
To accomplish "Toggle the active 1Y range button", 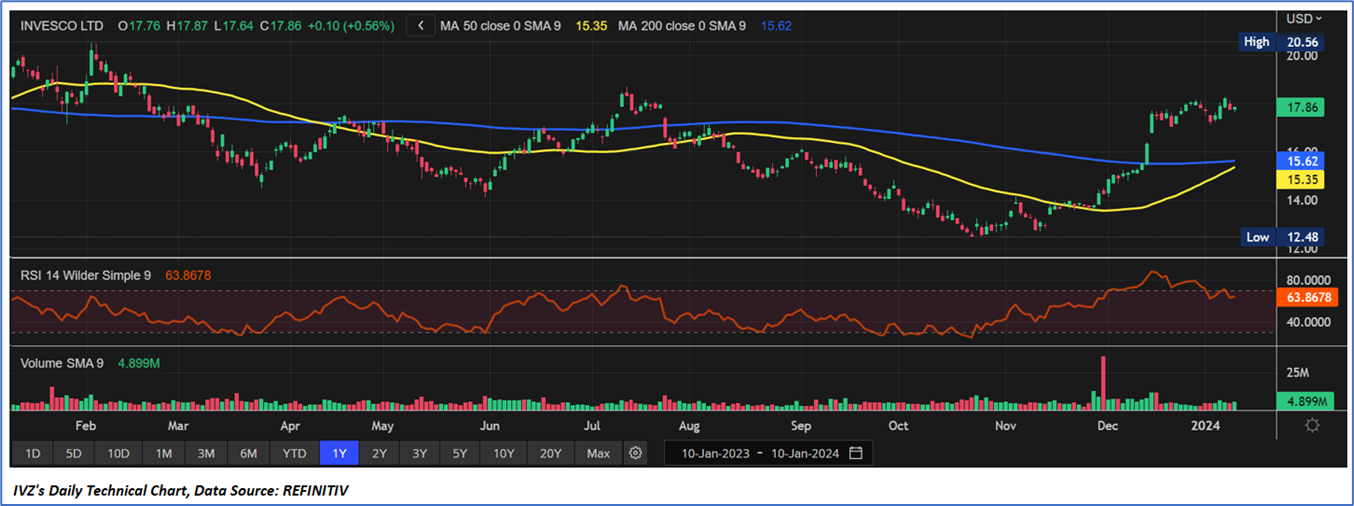I will click(x=339, y=453).
